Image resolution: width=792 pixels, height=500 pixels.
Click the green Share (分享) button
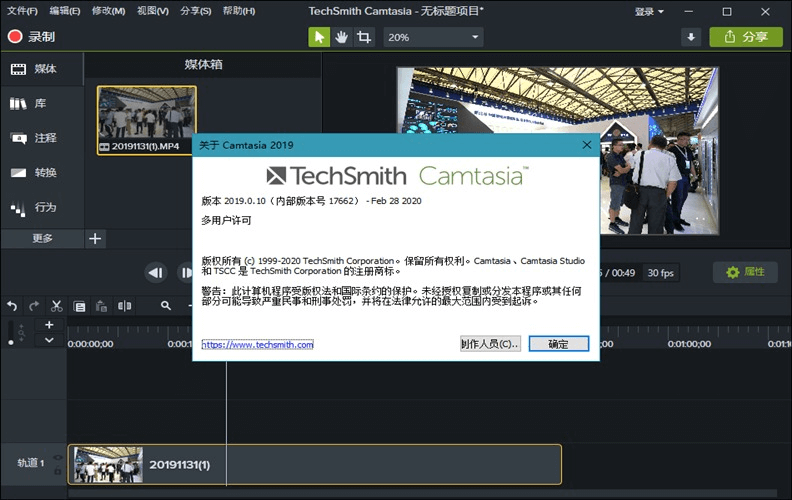(746, 37)
